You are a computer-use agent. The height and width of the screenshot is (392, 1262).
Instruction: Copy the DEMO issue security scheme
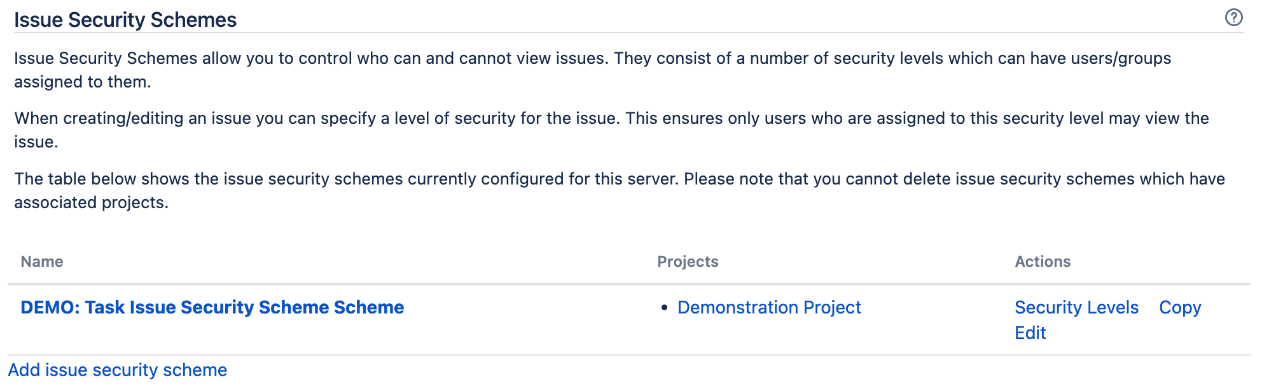[x=1180, y=307]
